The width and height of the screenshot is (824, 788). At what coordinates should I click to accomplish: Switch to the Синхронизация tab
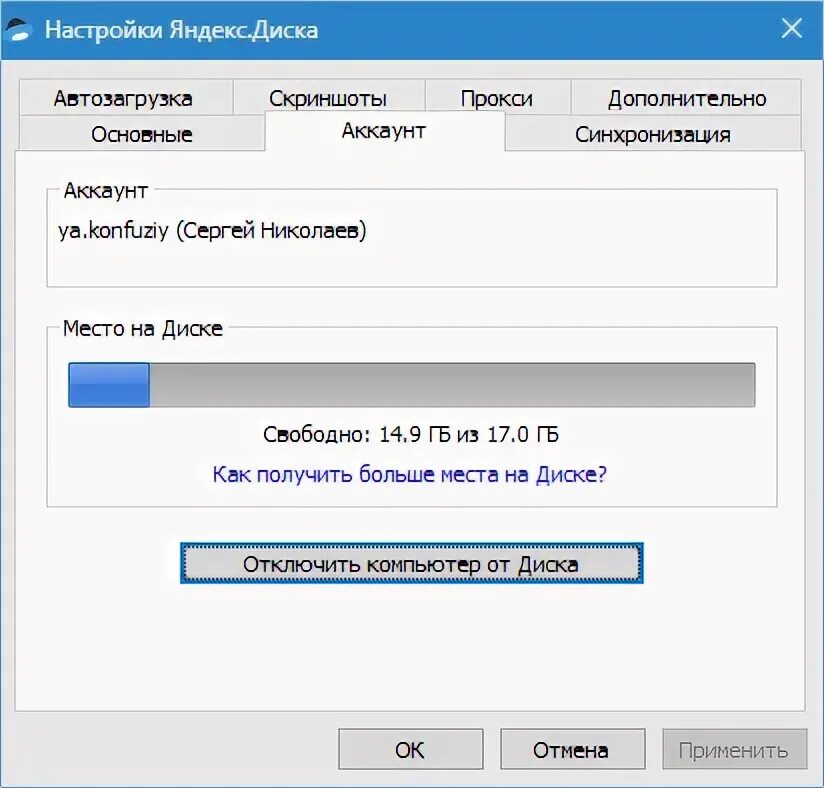(653, 134)
